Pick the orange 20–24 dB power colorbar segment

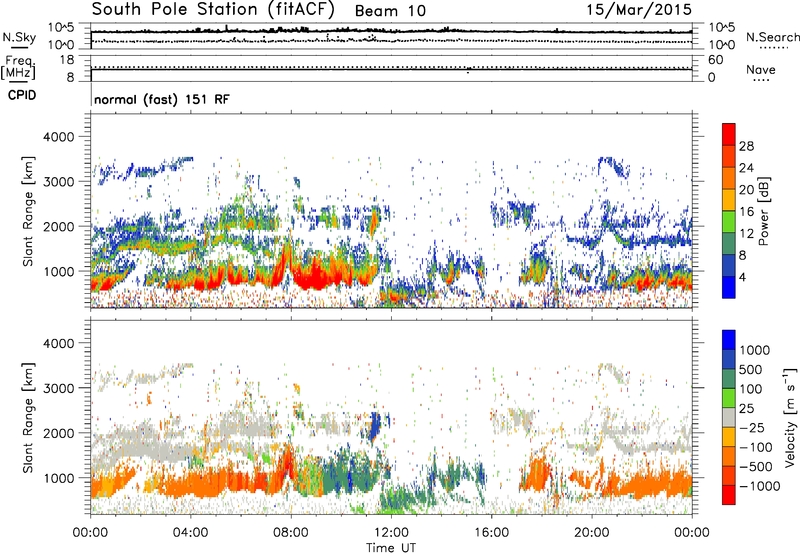[729, 178]
